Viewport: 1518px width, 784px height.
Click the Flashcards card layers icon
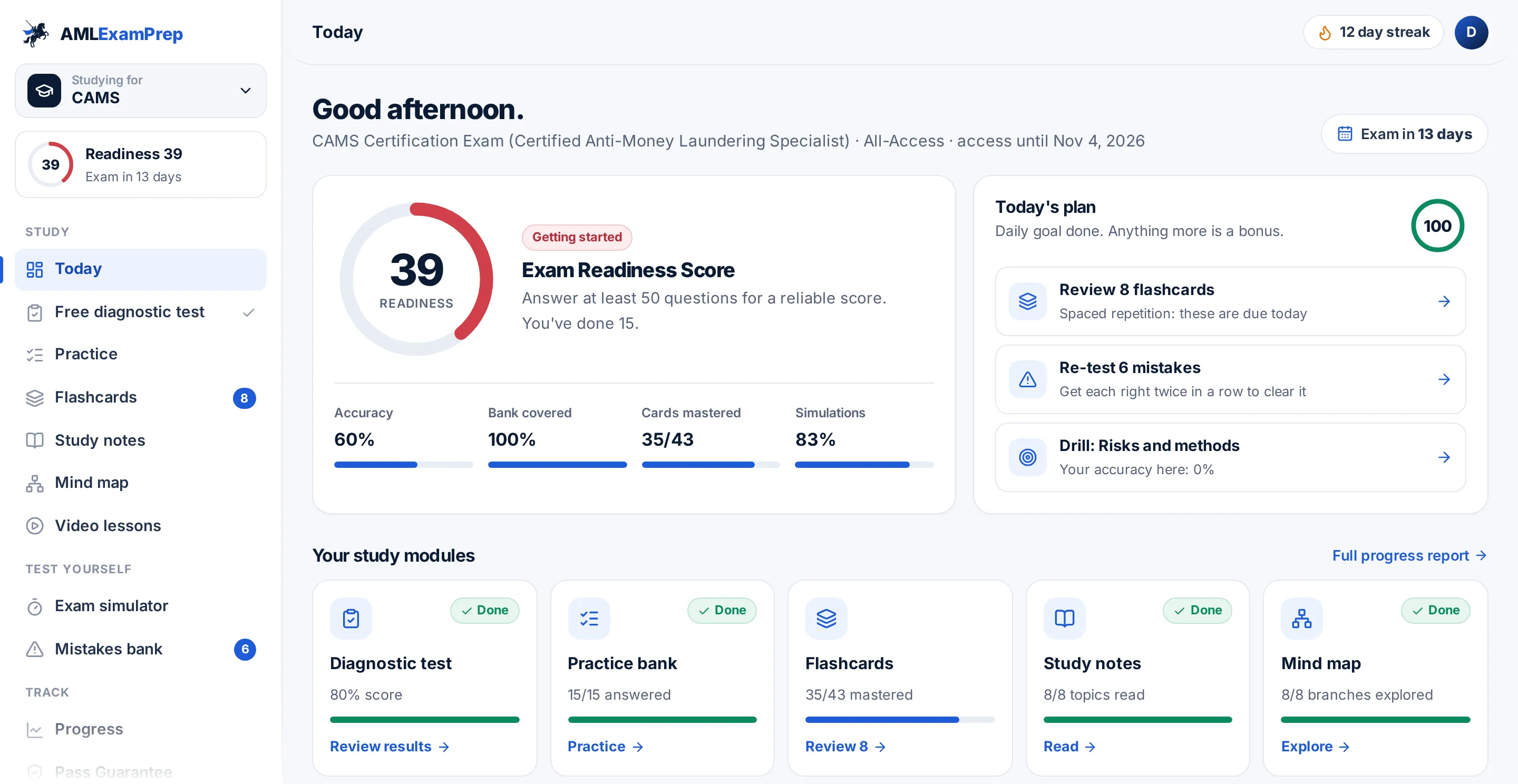tap(826, 619)
